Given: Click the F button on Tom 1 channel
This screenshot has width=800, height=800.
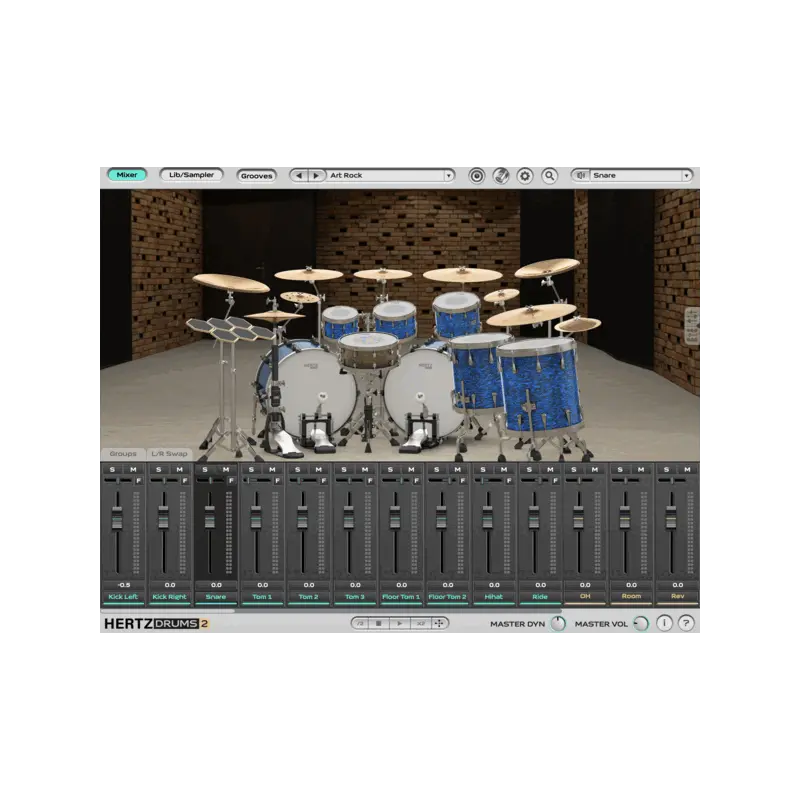Looking at the screenshot, I should coord(278,481).
